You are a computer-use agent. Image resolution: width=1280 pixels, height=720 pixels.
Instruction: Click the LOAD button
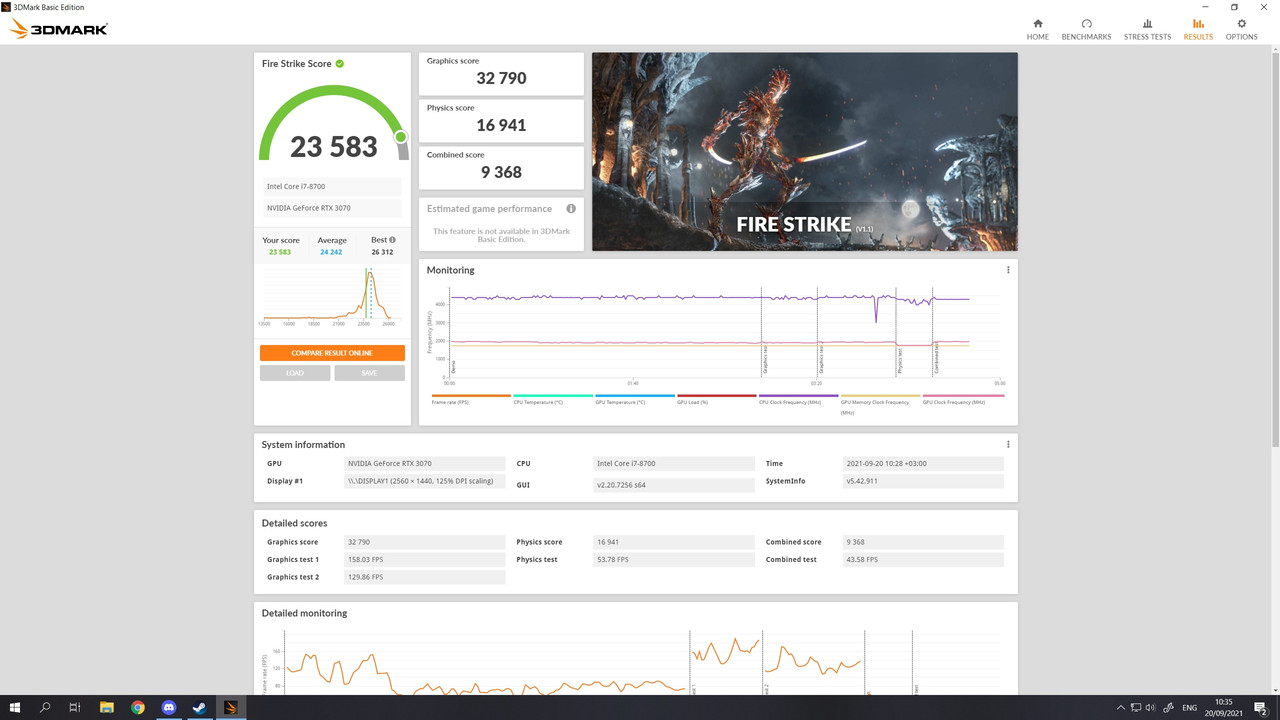(x=295, y=373)
